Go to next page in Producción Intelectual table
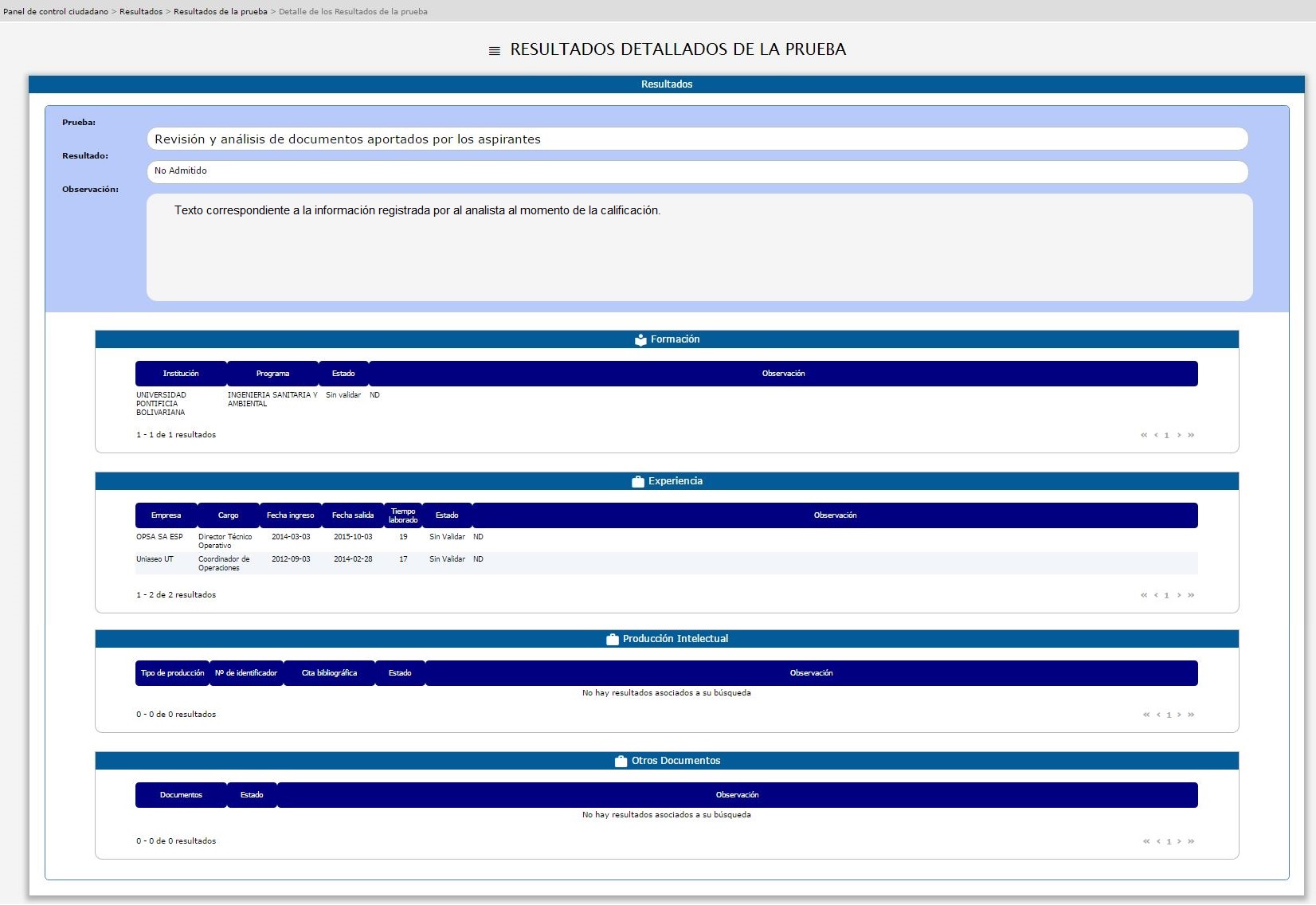The width and height of the screenshot is (1316, 905). click(1180, 715)
